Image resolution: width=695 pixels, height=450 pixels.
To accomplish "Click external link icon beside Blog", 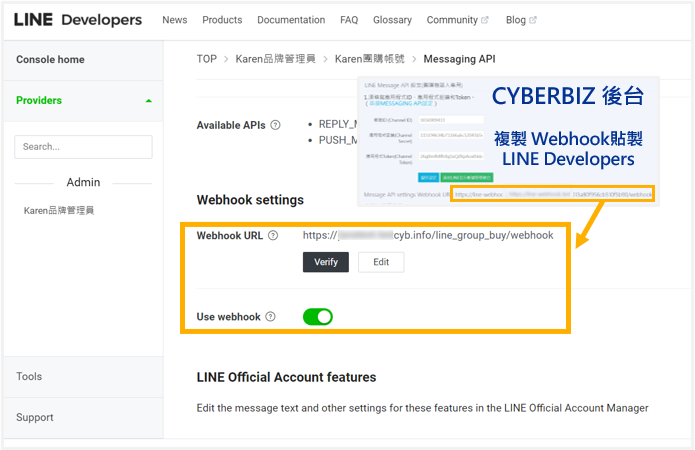I will [x=533, y=20].
